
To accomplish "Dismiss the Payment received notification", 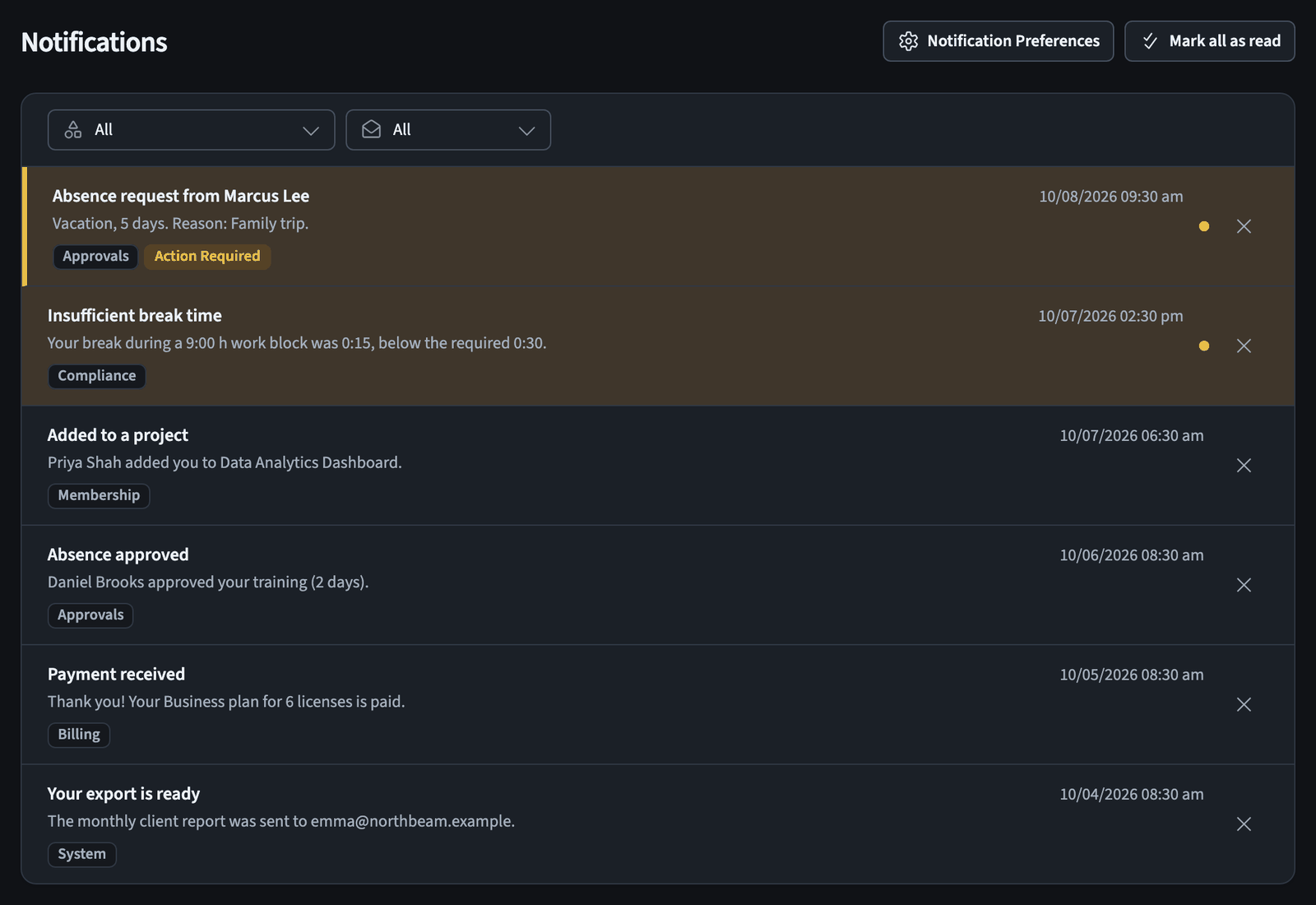I will click(1244, 704).
